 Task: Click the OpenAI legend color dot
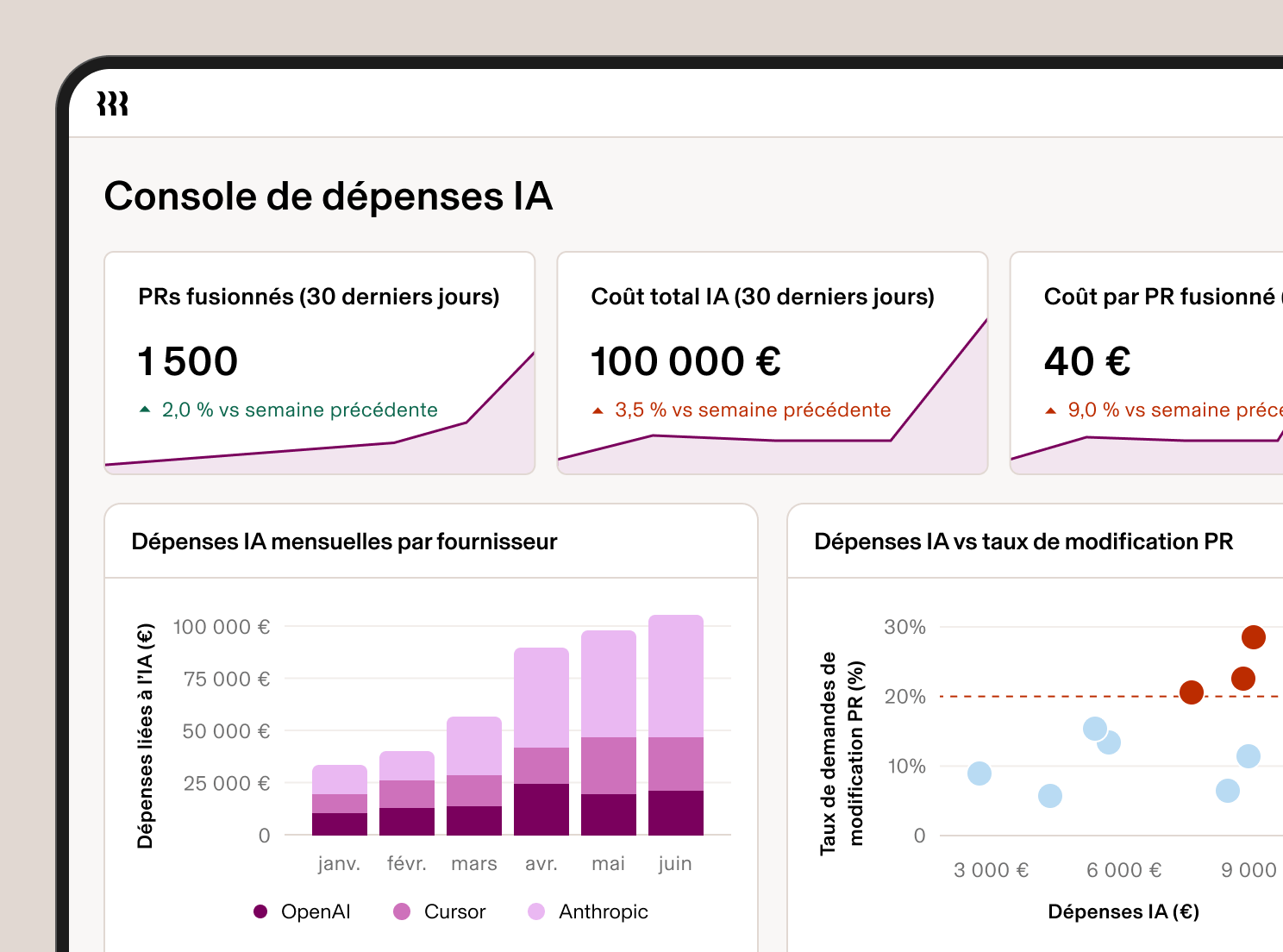pos(260,911)
